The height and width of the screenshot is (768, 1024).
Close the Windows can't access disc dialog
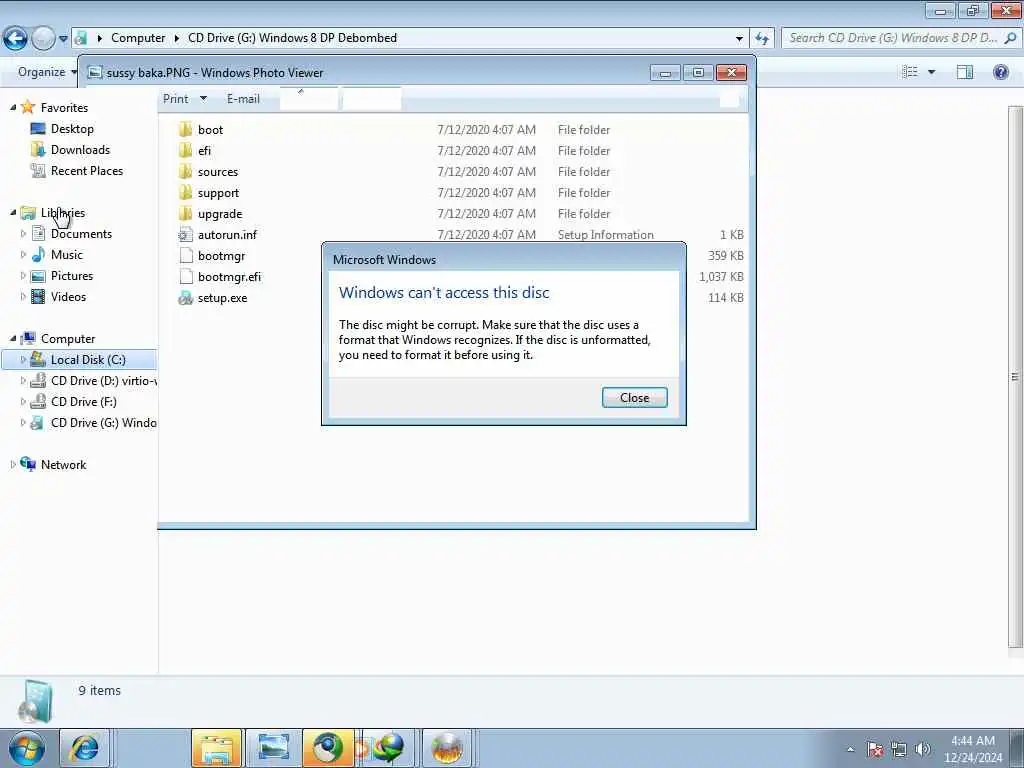tap(634, 397)
